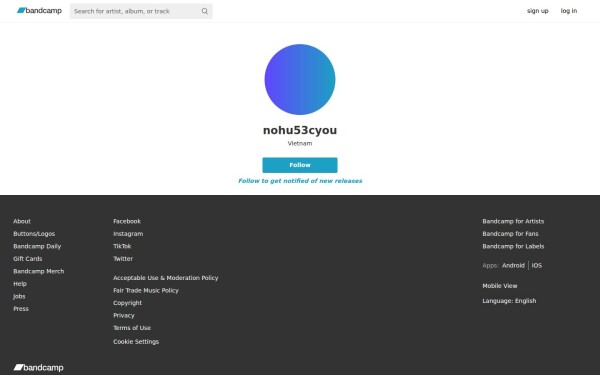Visit the Twitter footer link
The width and height of the screenshot is (600, 375).
(x=123, y=259)
